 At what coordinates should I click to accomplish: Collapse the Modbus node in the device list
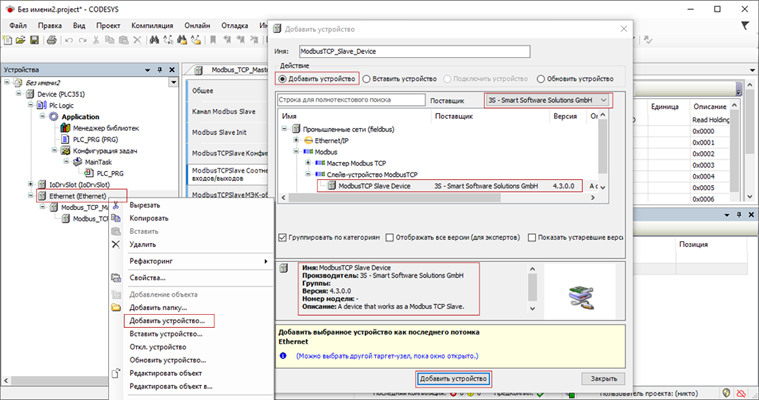296,152
